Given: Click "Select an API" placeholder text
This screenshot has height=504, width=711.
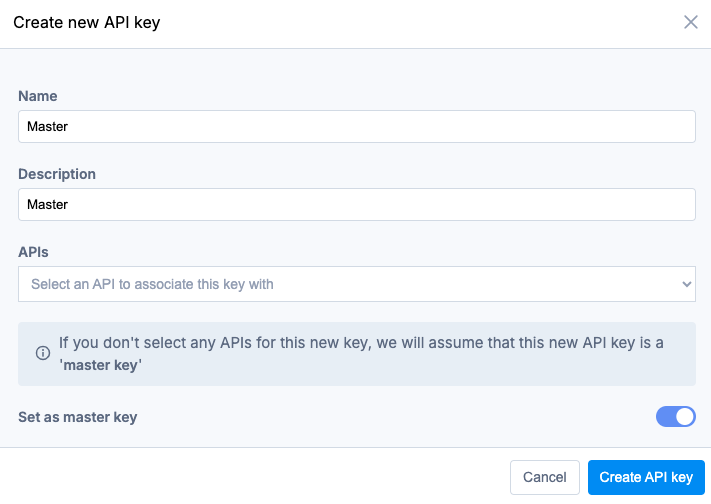Looking at the screenshot, I should 152,284.
